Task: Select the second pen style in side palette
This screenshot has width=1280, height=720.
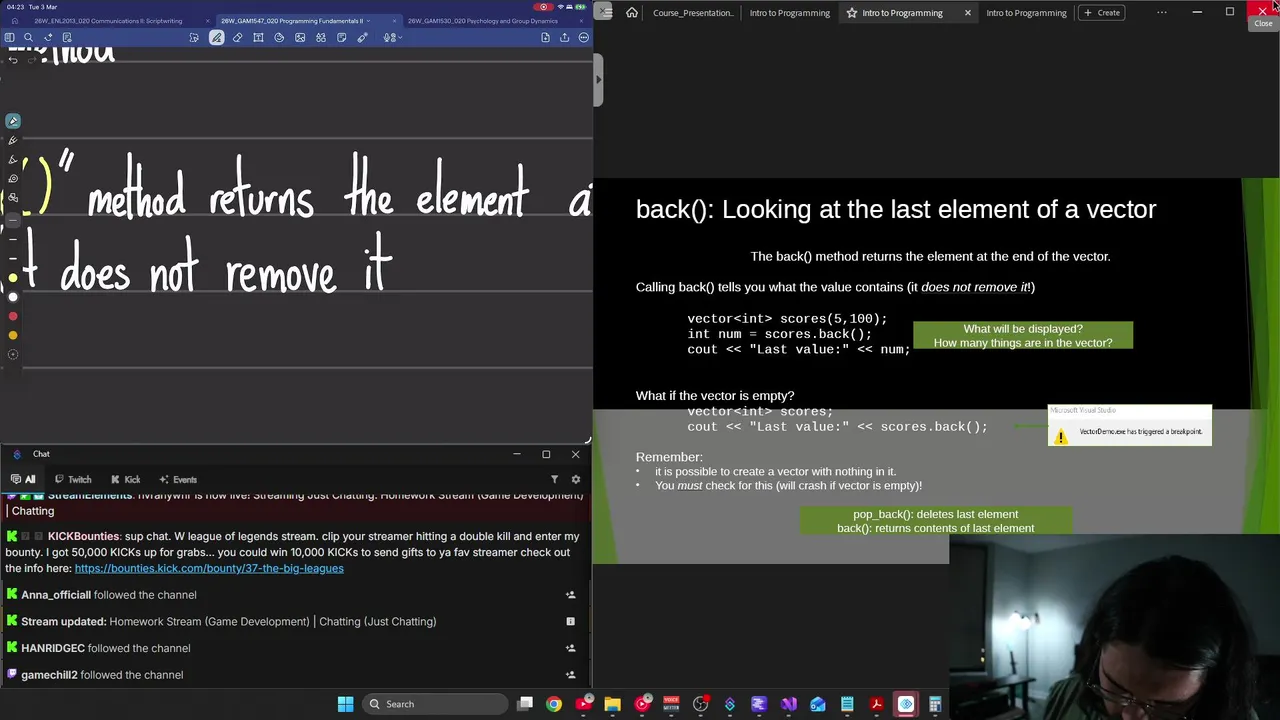Action: click(x=13, y=140)
